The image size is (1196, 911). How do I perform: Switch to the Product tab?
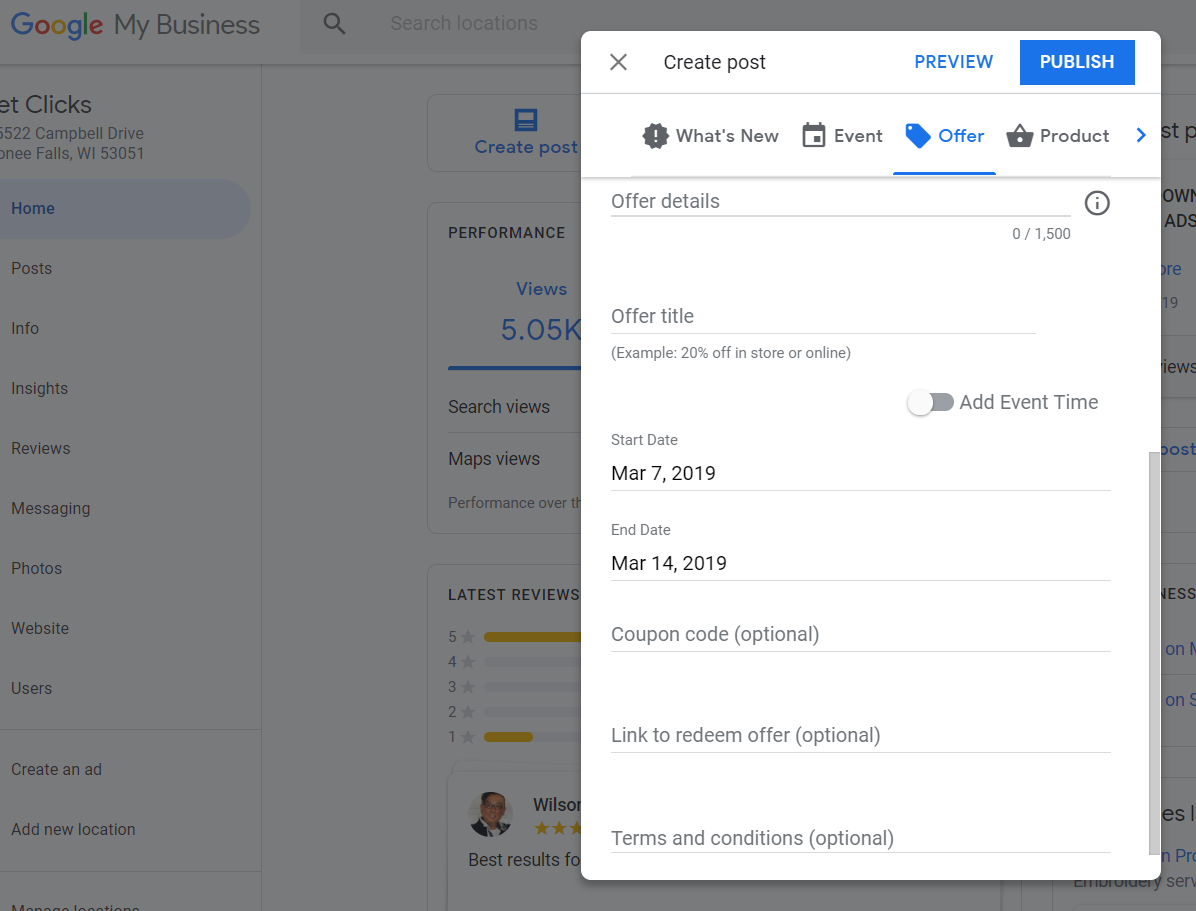coord(1057,136)
